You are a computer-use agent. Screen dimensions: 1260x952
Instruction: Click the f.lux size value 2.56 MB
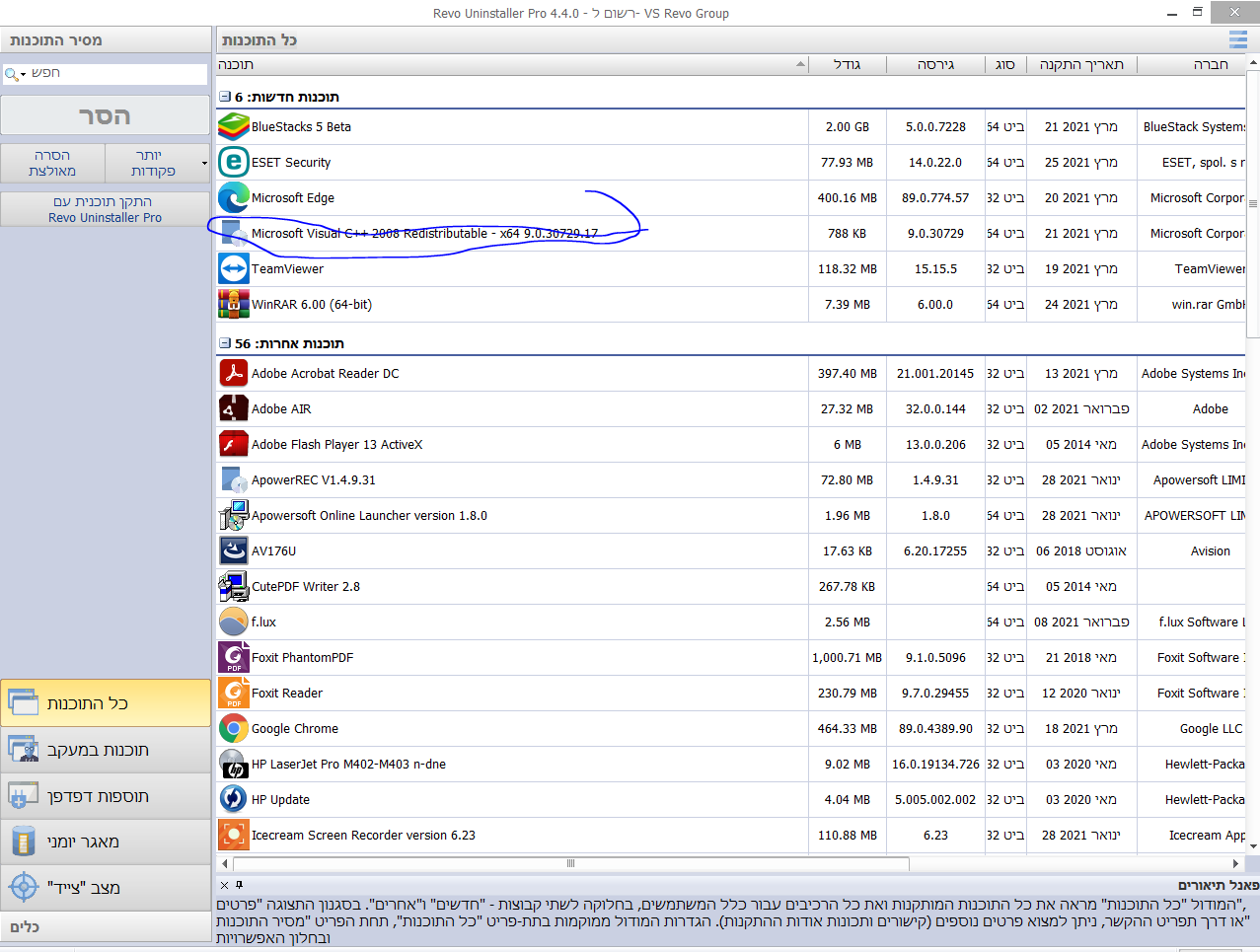[x=848, y=622]
